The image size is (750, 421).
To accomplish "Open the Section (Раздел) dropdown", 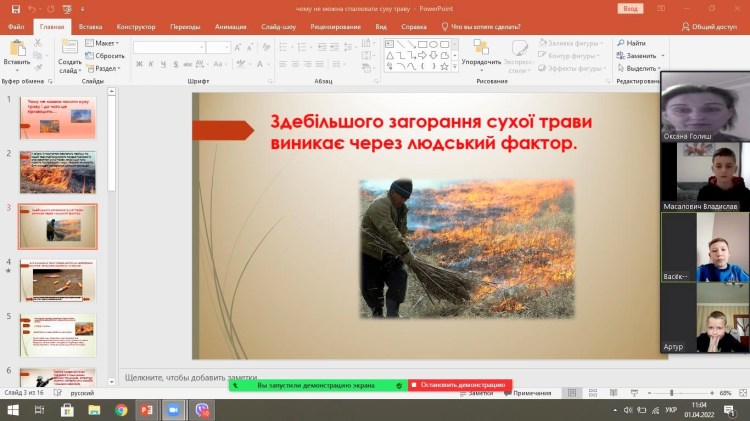I will click(x=105, y=68).
